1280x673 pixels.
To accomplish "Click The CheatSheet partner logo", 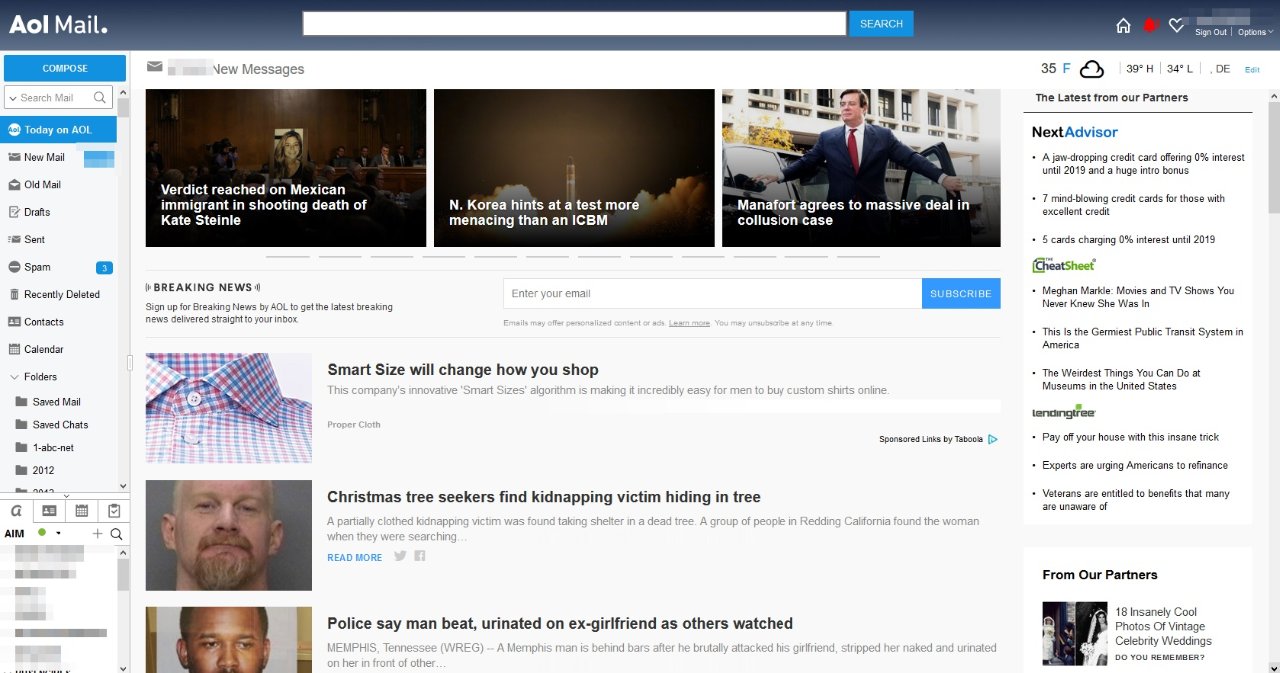I will [x=1064, y=265].
